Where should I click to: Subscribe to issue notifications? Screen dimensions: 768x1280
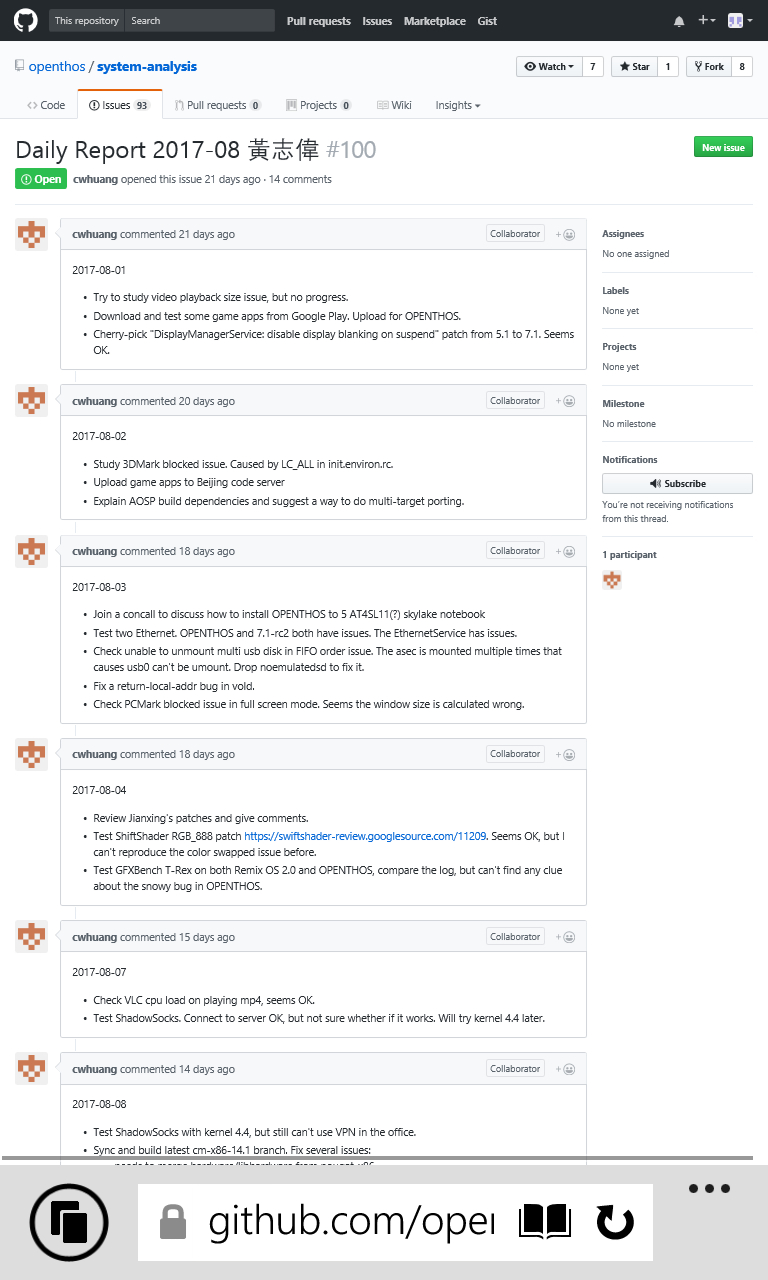coord(677,483)
